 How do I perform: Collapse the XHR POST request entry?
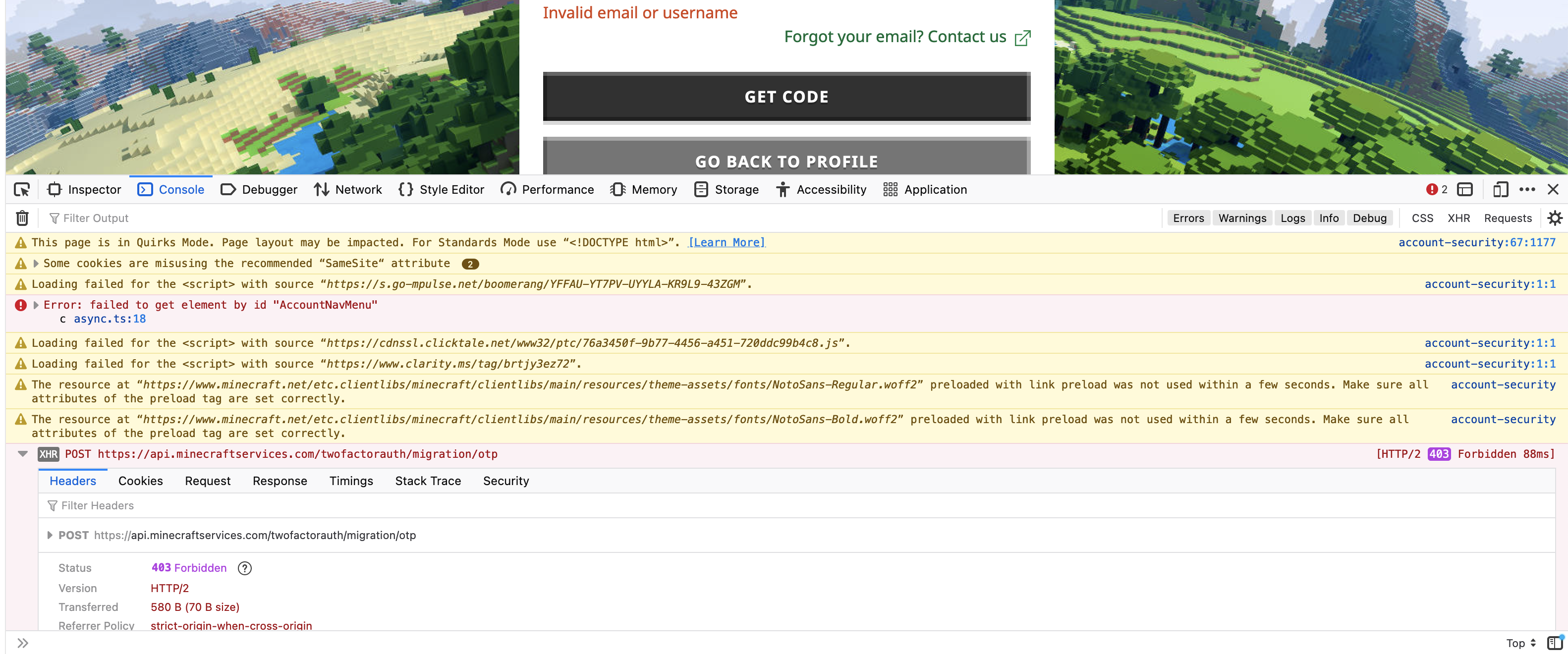[23, 454]
